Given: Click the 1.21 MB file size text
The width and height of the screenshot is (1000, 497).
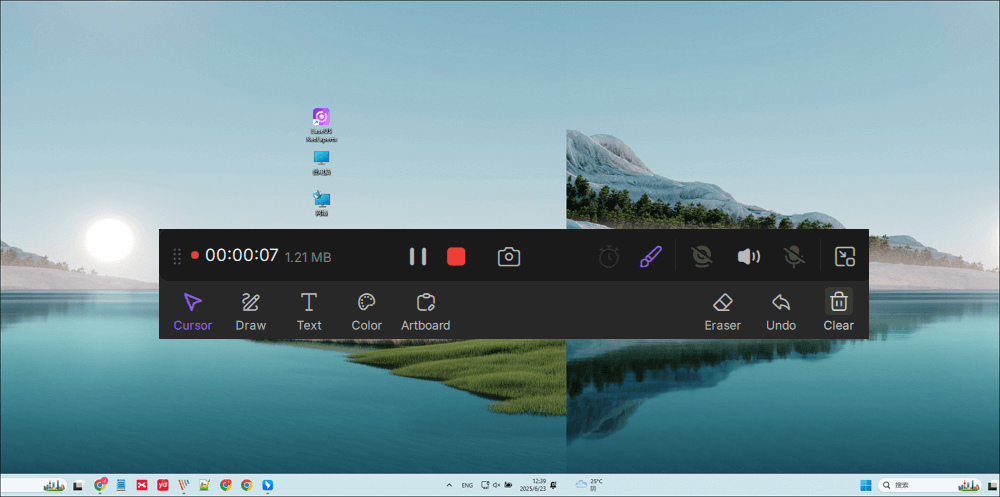Looking at the screenshot, I should [308, 258].
